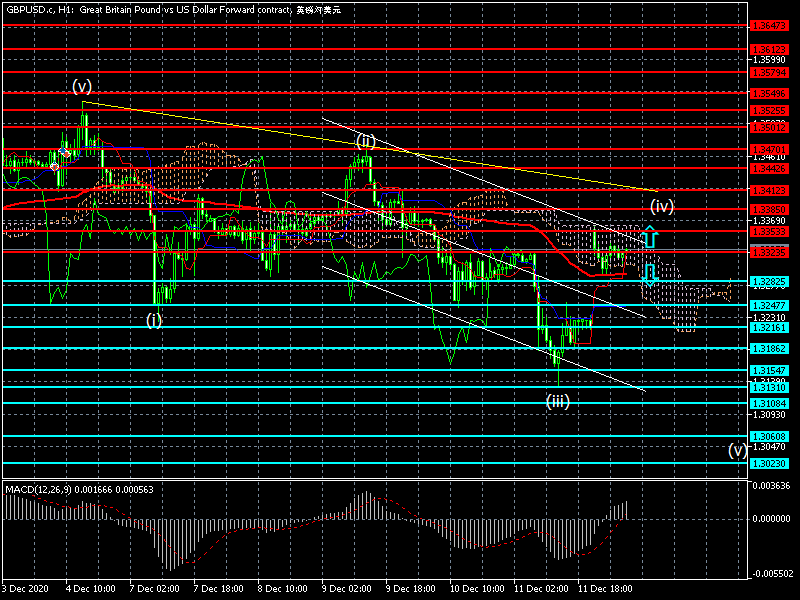The width and height of the screenshot is (800, 600).
Task: Click the 1.34701 red price label
Action: point(769,149)
